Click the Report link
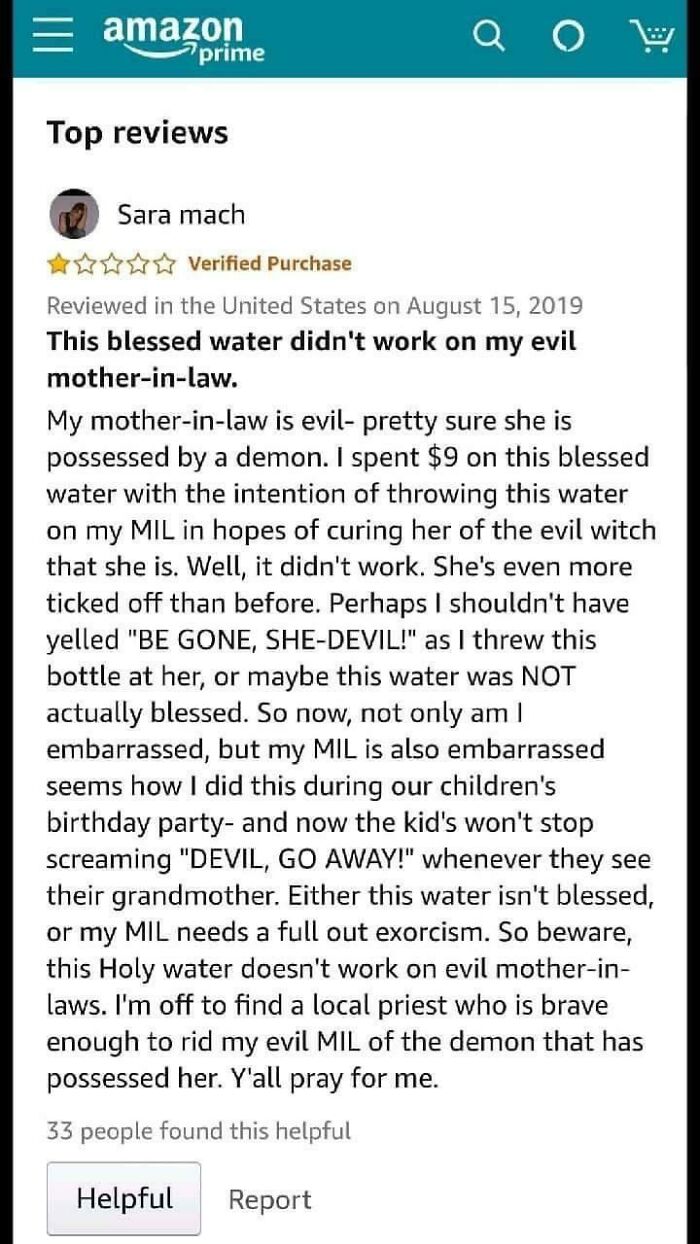Image resolution: width=700 pixels, height=1244 pixels. (270, 1198)
